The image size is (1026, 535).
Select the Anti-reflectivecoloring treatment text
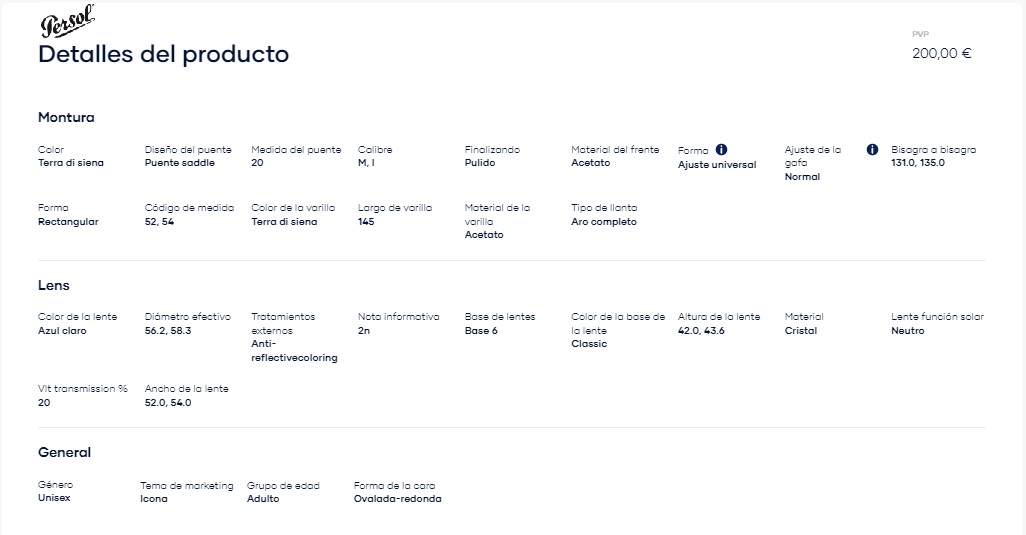pos(294,351)
